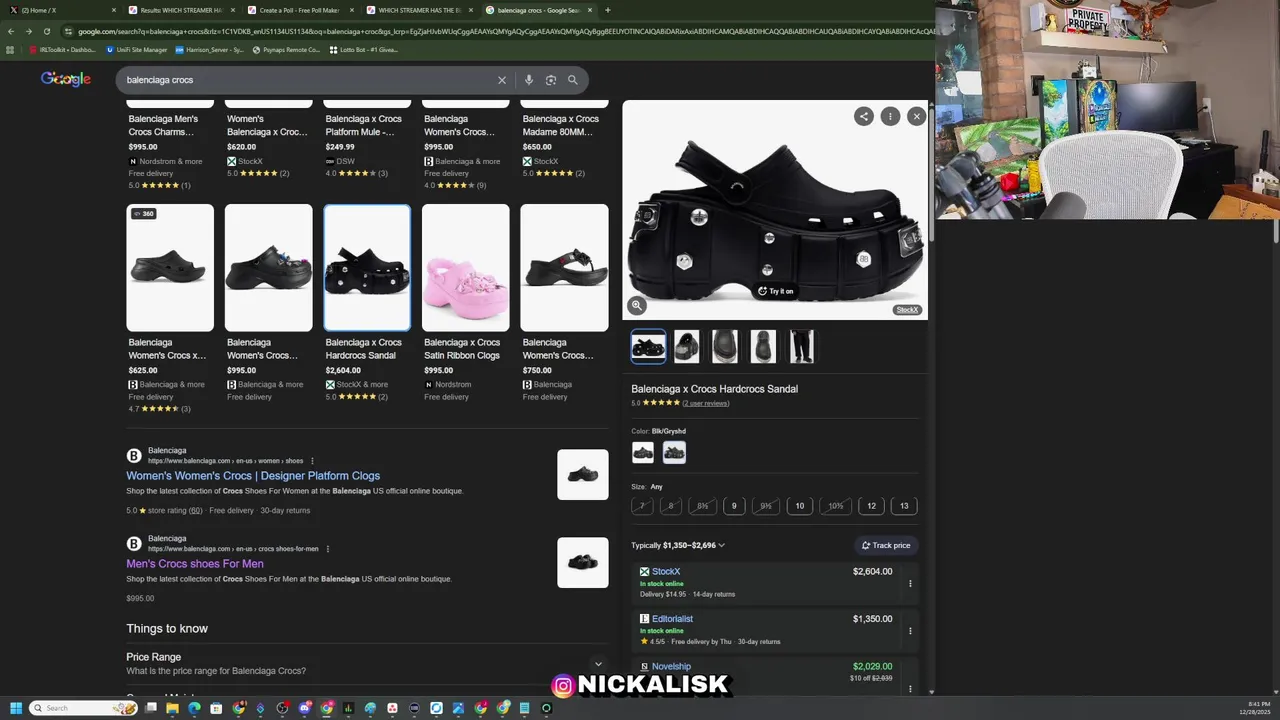This screenshot has width=1280, height=720.
Task: Click the Try it on button
Action: tap(775, 291)
